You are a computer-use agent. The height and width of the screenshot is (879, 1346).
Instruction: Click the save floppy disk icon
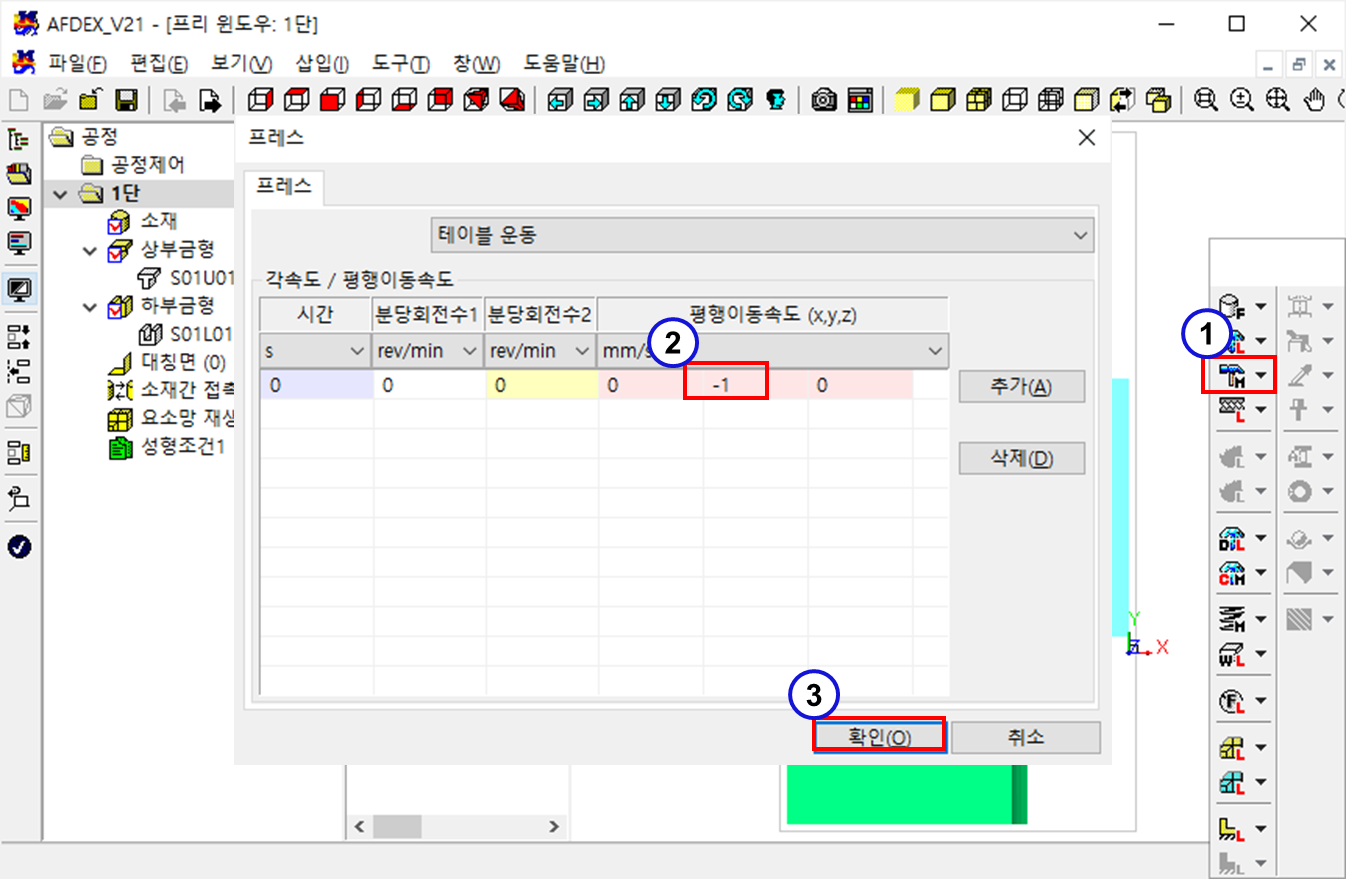(x=126, y=100)
